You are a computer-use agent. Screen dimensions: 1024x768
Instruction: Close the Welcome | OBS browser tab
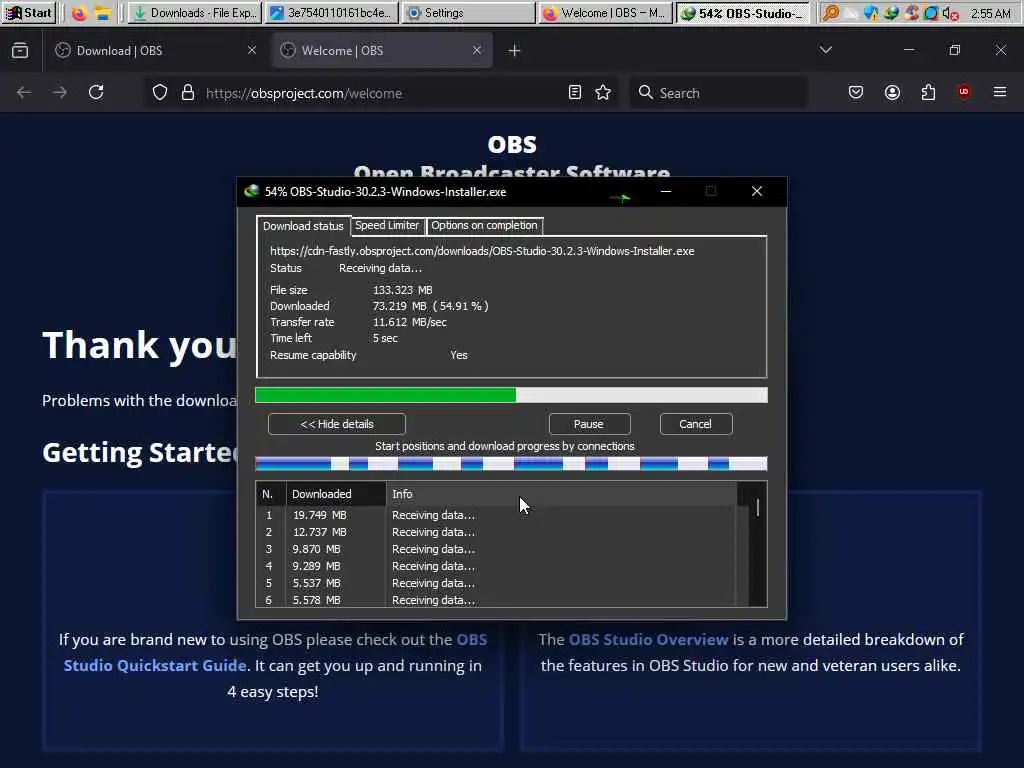tap(477, 50)
